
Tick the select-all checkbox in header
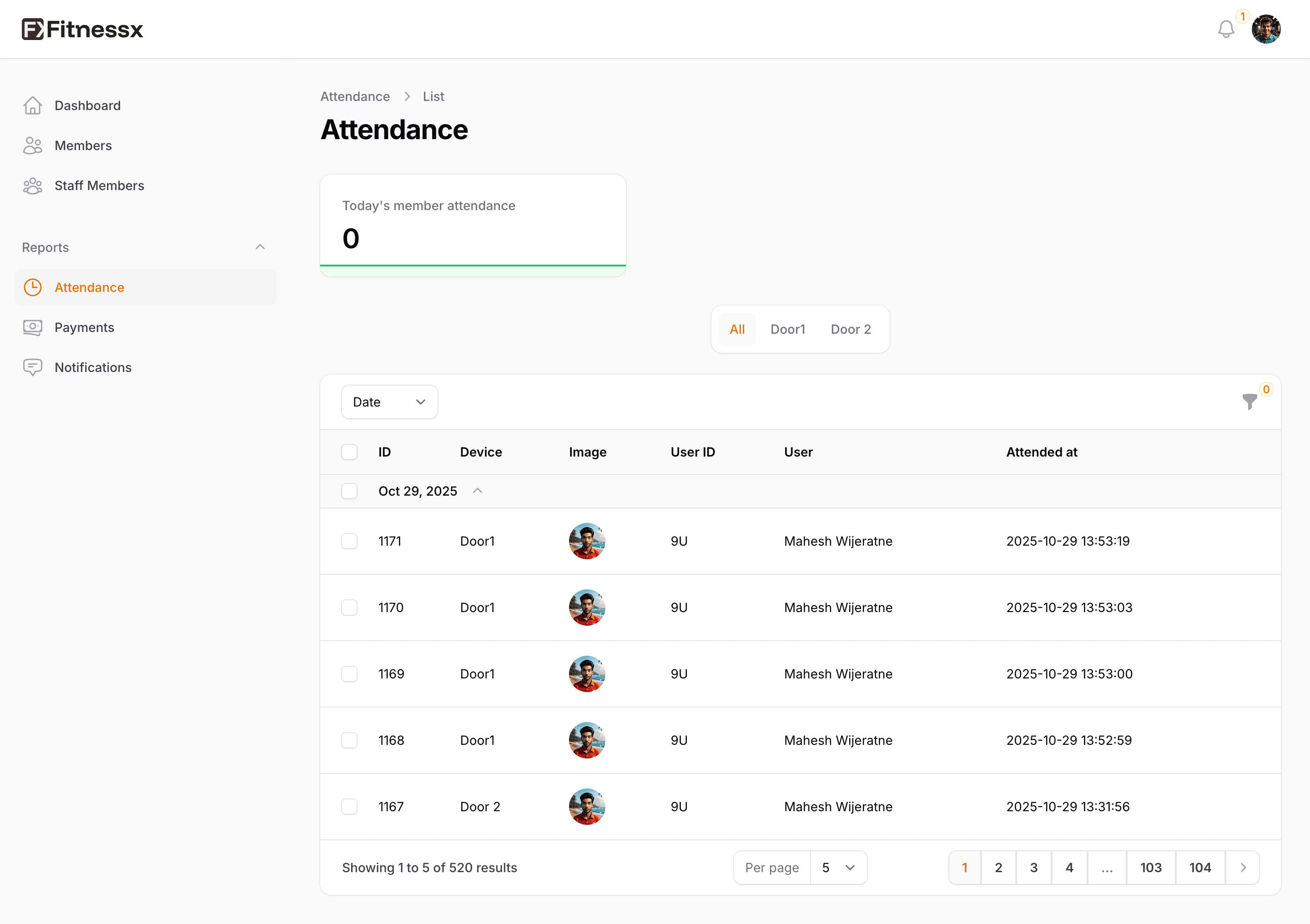349,452
